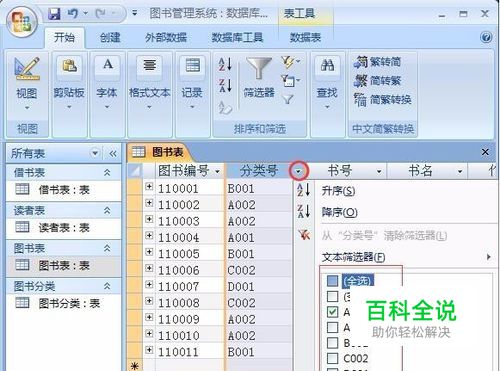Open the 书名 column dropdown arrow
This screenshot has height=371, width=500.
460,172
